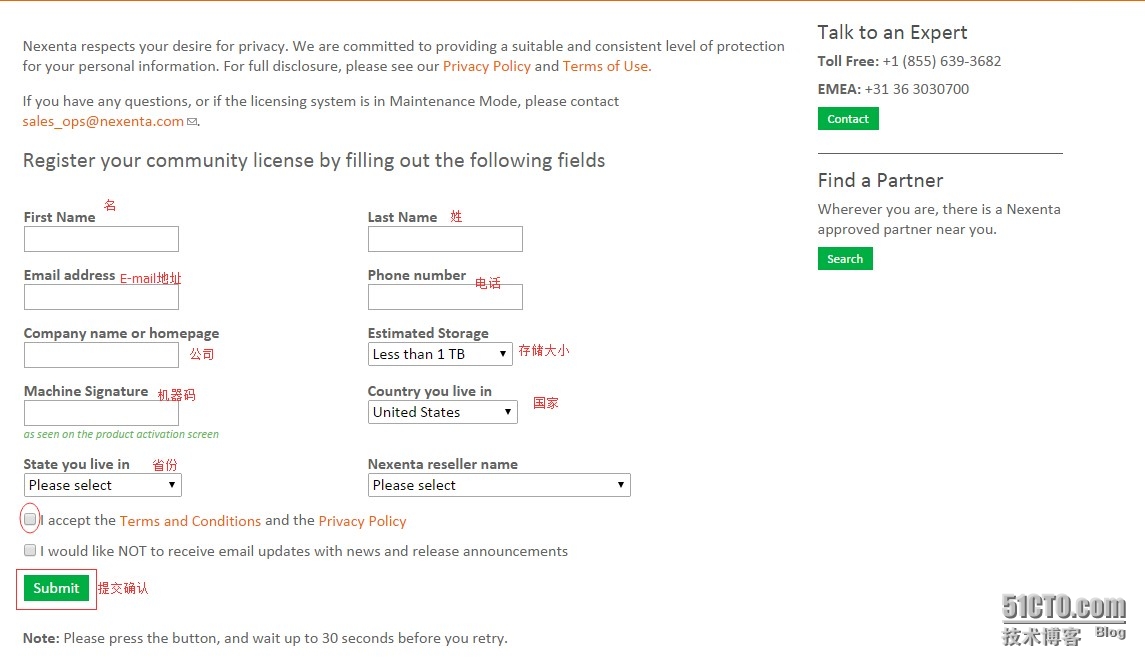Tick the NOT receive email updates checkbox
Image resolution: width=1145 pixels, height=665 pixels.
[30, 550]
